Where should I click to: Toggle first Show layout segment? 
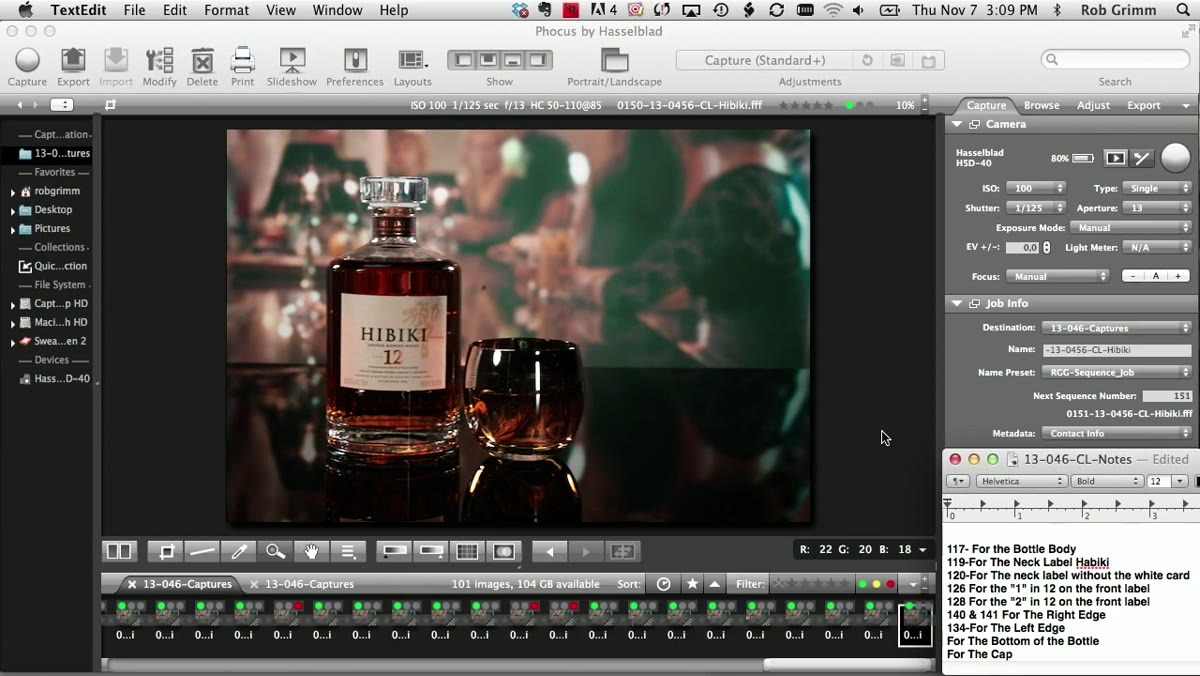pos(463,60)
